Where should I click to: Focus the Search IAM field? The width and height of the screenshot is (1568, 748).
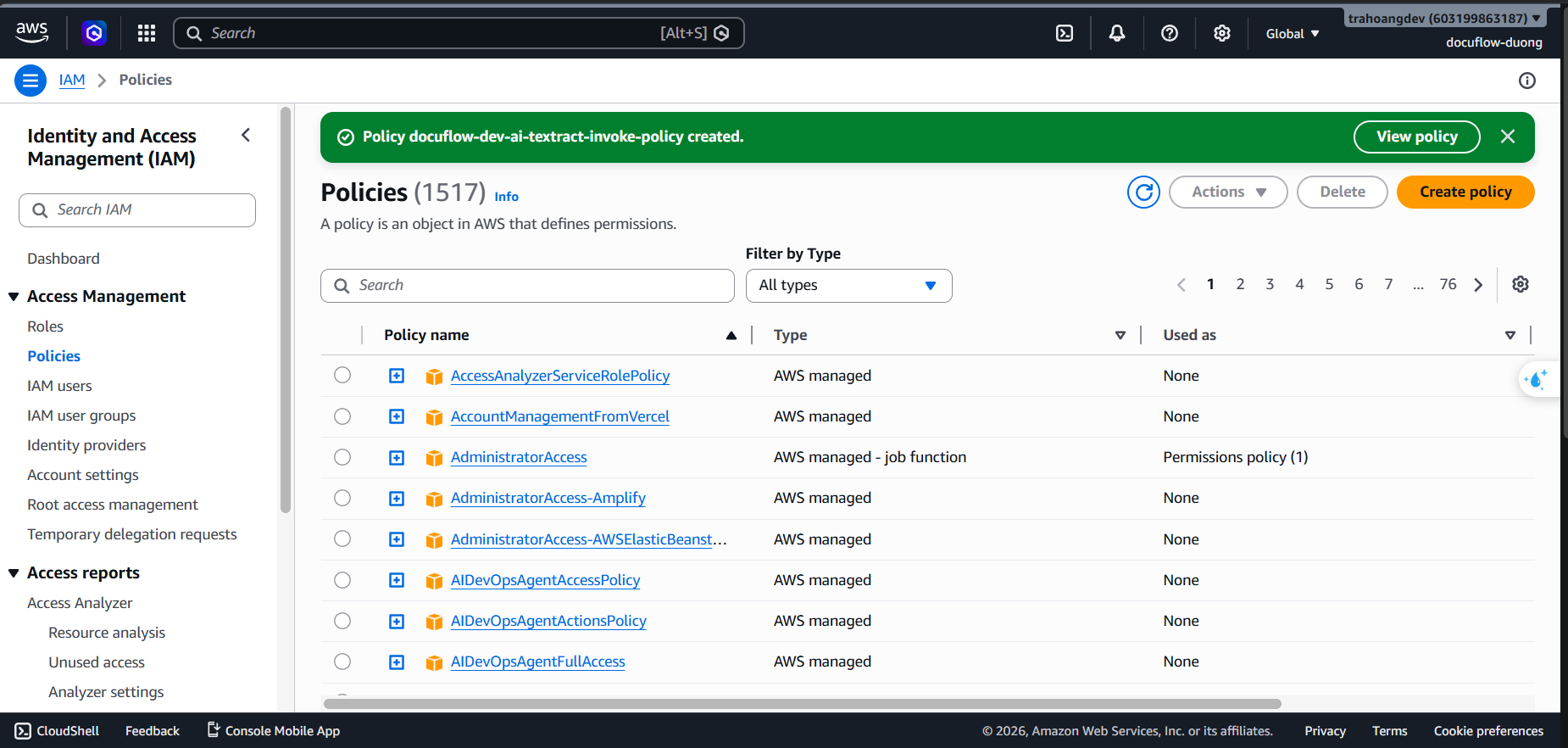(137, 210)
